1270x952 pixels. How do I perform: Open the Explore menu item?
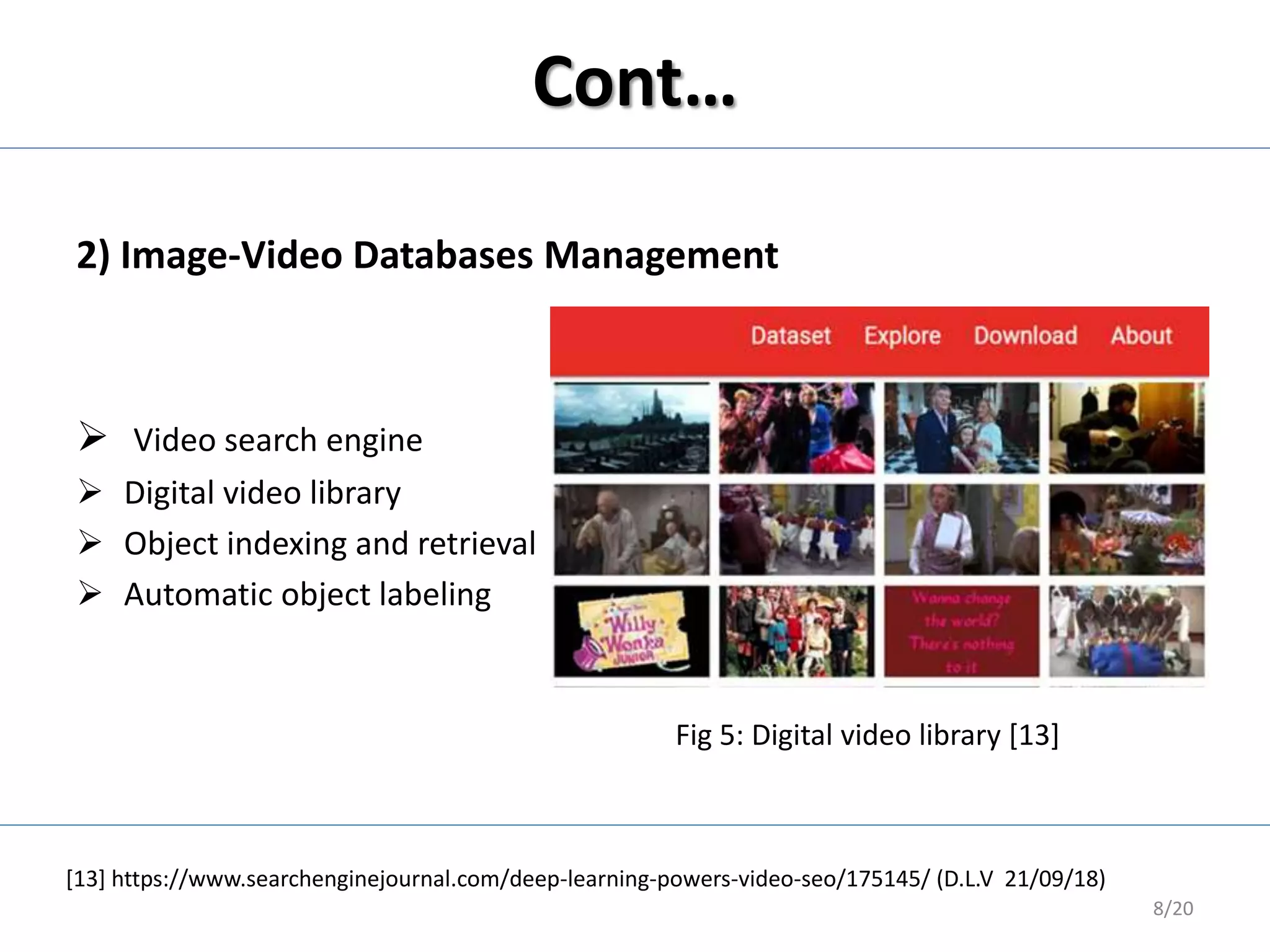pos(902,336)
